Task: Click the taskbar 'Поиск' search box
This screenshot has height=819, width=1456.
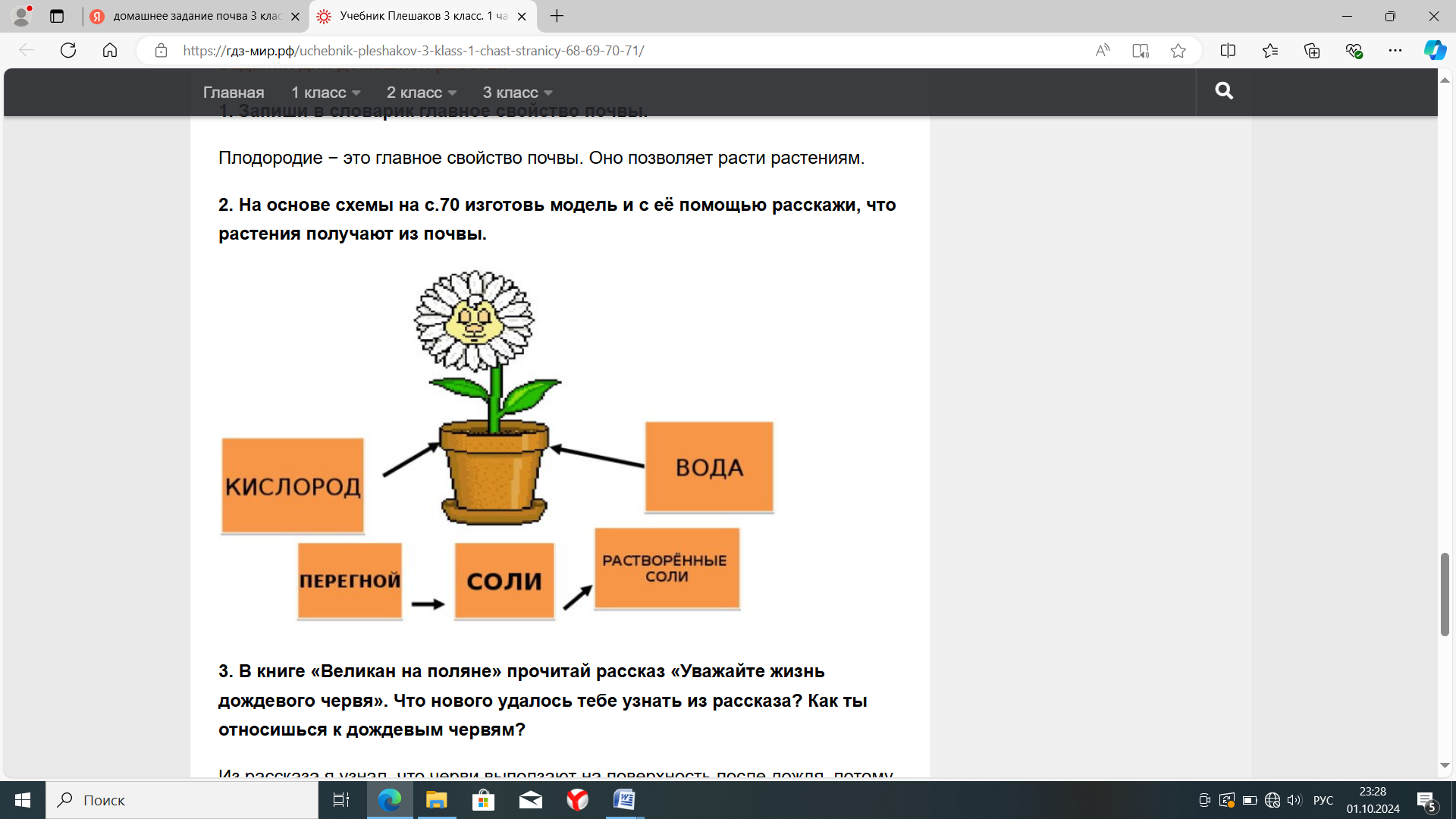Action: (x=182, y=800)
